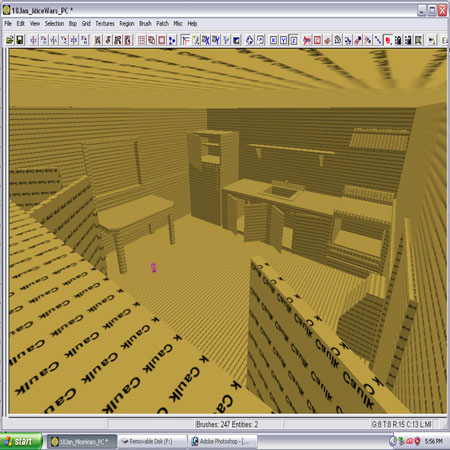Viewport: 450px width, 450px height.
Task: Click the last toolbar icon before the cut-off green E
Action: tap(432, 40)
